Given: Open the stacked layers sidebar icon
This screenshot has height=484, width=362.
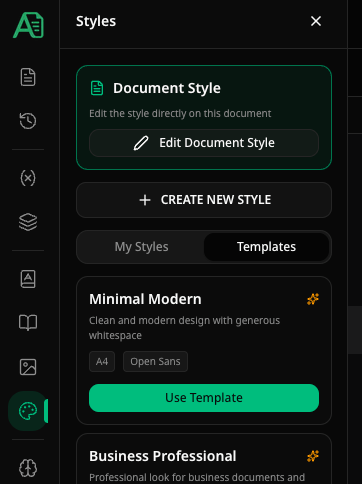Looking at the screenshot, I should tap(28, 222).
